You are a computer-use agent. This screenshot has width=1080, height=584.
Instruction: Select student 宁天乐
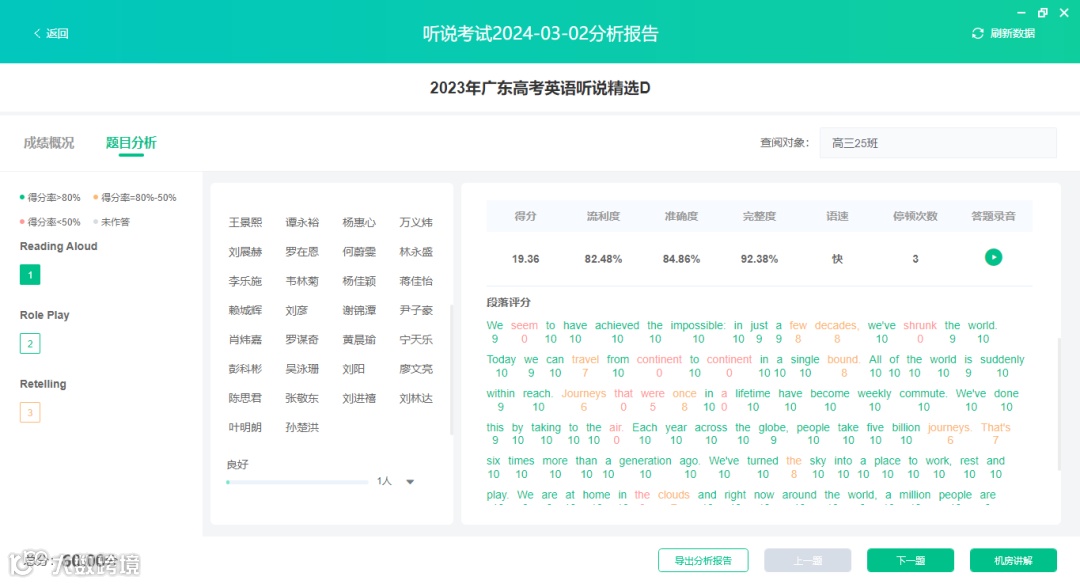(x=416, y=340)
